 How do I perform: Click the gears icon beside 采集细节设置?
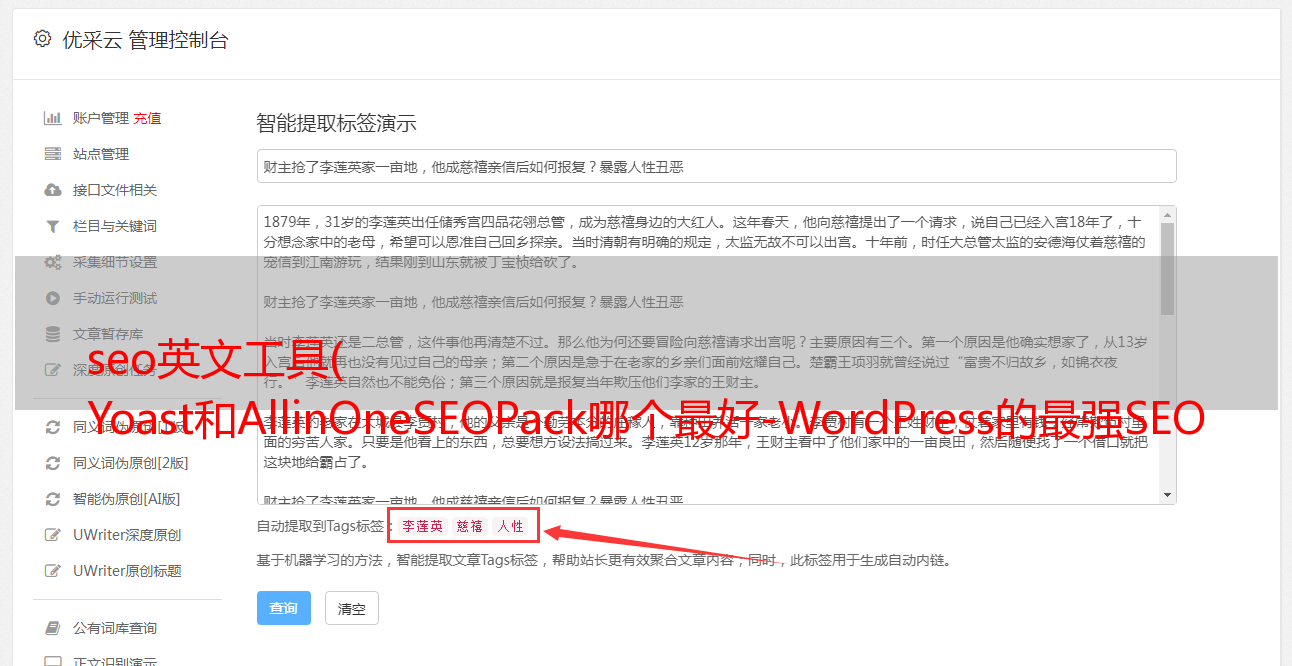[x=53, y=262]
